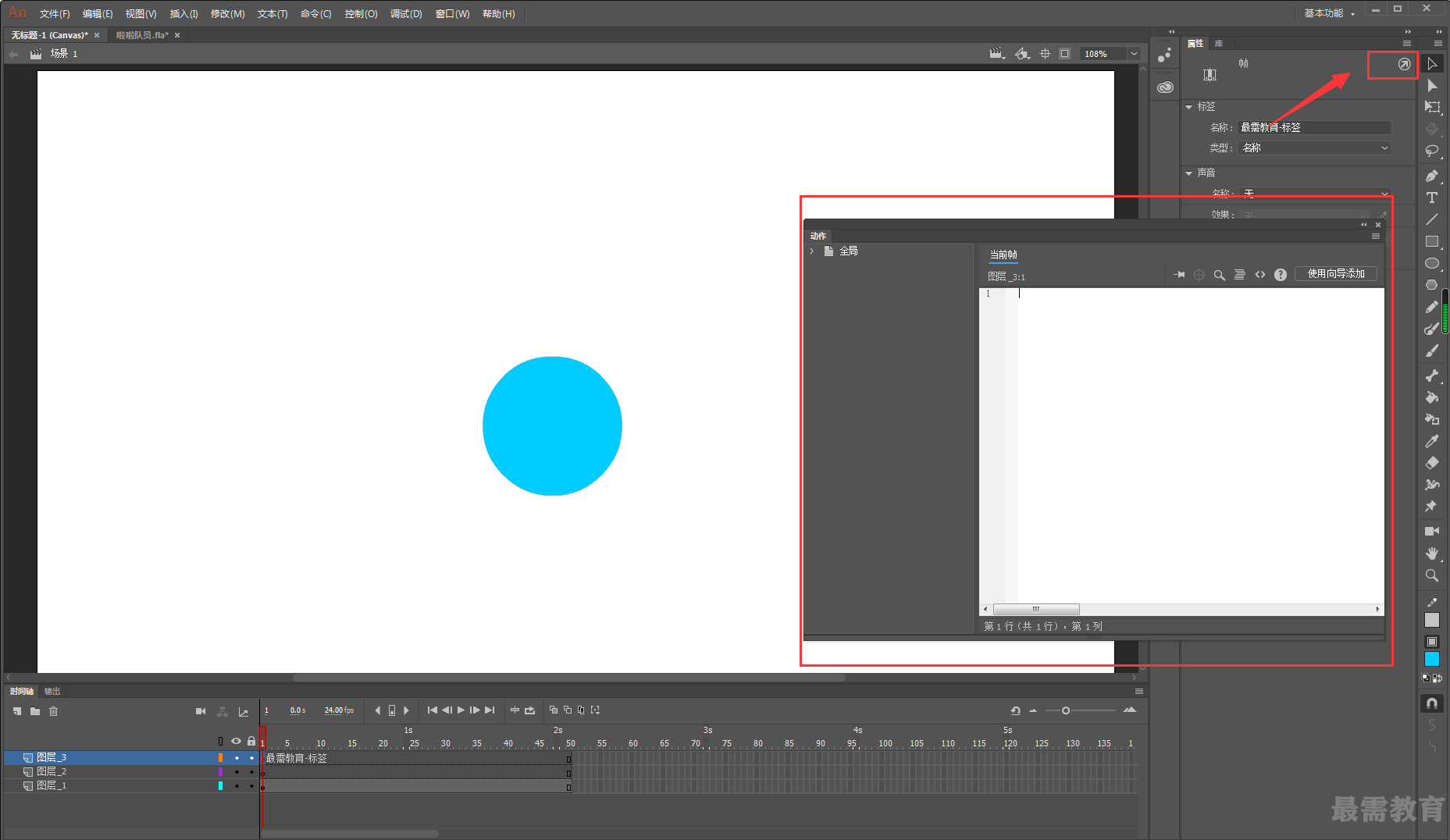Image resolution: width=1450 pixels, height=840 pixels.
Task: Select the Bone tool
Action: (1432, 376)
